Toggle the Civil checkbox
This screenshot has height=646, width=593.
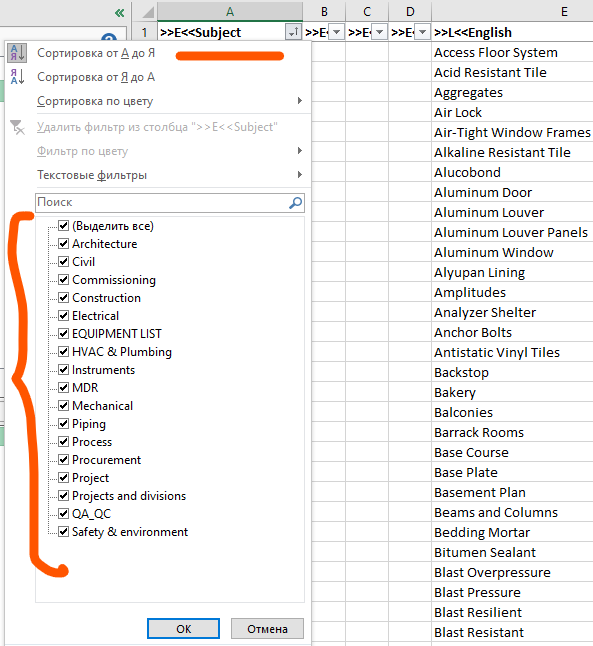[x=63, y=262]
